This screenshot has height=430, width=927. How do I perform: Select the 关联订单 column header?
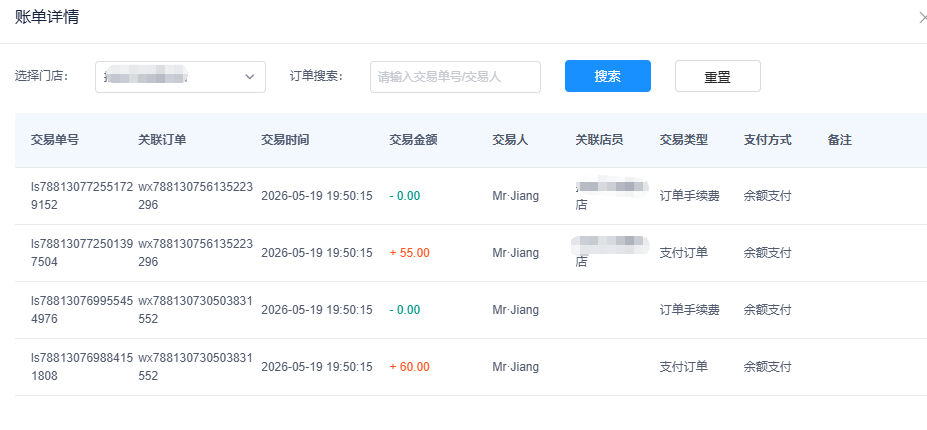(x=162, y=140)
